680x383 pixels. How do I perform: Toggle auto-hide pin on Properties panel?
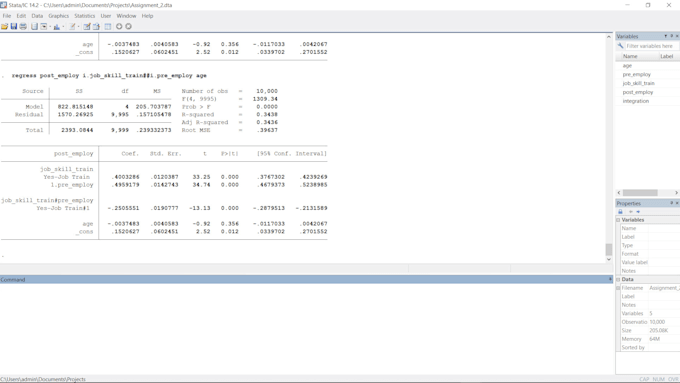(x=671, y=203)
